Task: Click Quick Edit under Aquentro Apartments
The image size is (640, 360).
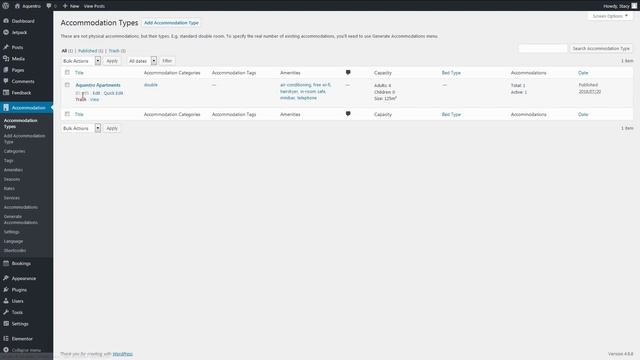Action: 113,93
